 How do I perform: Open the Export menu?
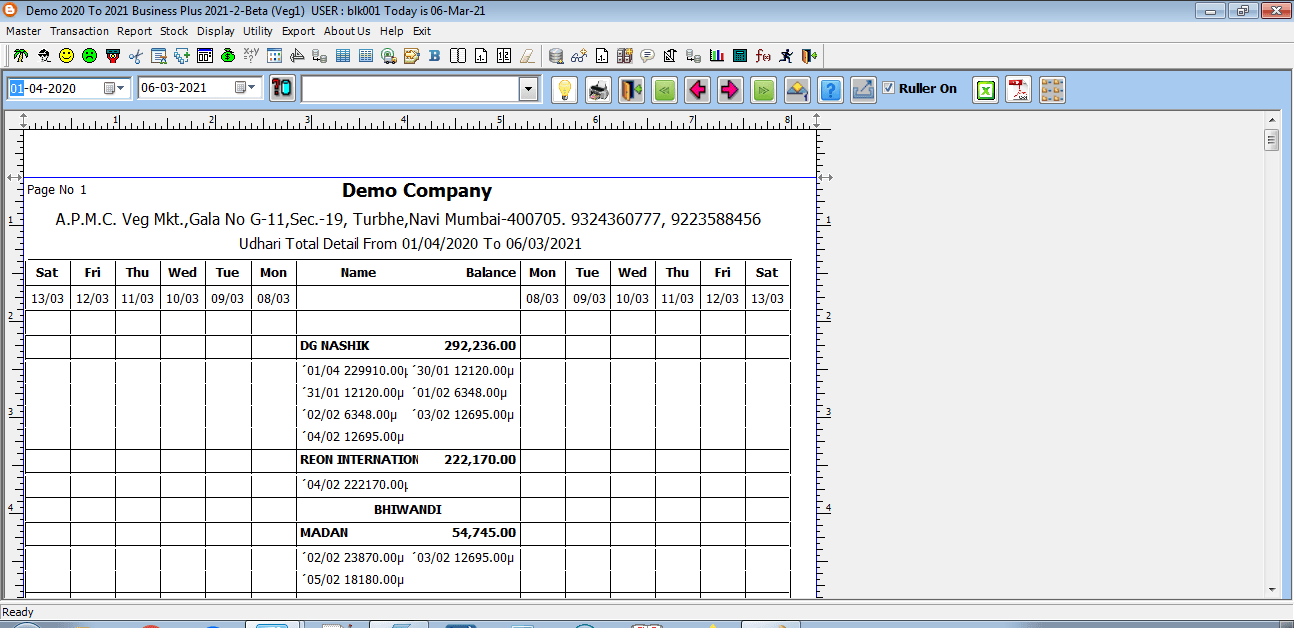coord(298,31)
